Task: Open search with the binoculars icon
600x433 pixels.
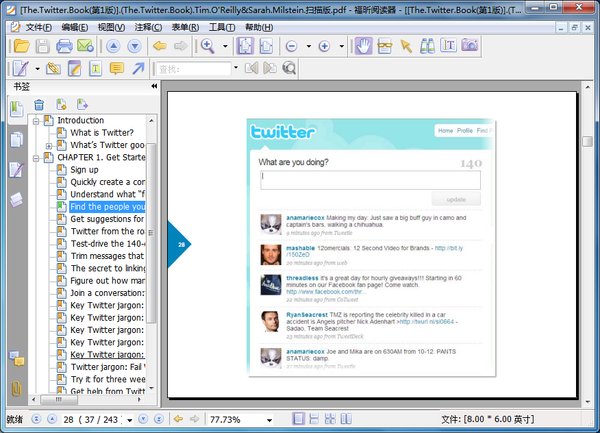Action: [x=427, y=46]
